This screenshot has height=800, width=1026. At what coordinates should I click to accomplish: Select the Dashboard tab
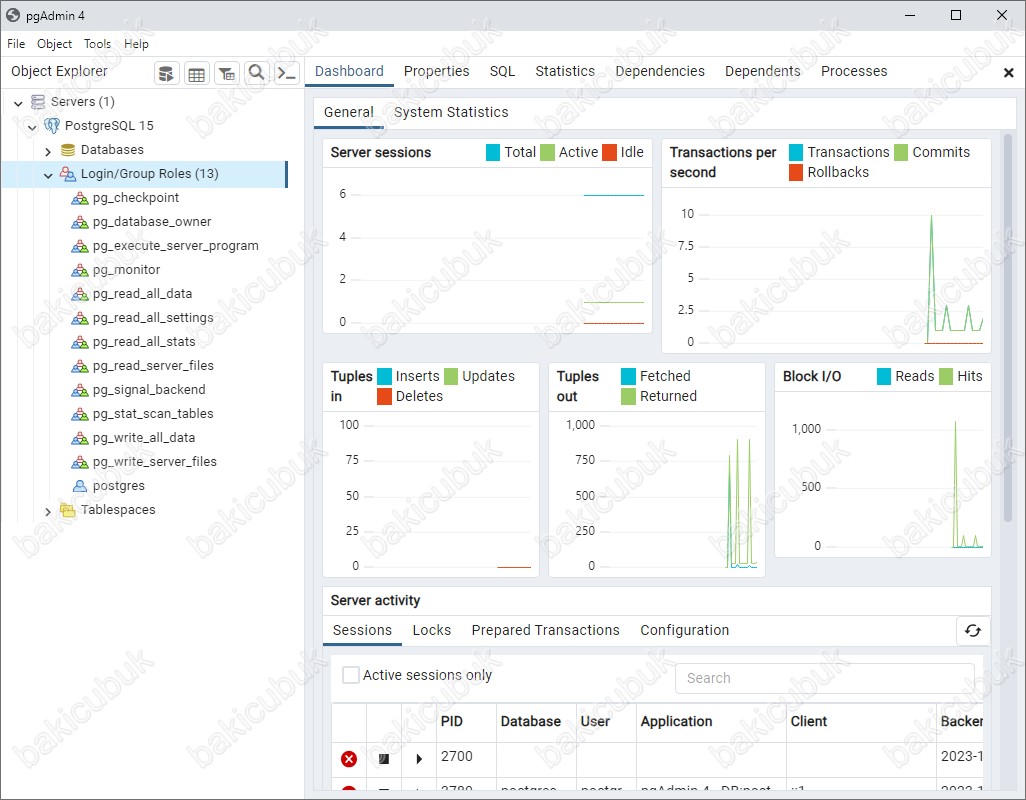point(349,71)
